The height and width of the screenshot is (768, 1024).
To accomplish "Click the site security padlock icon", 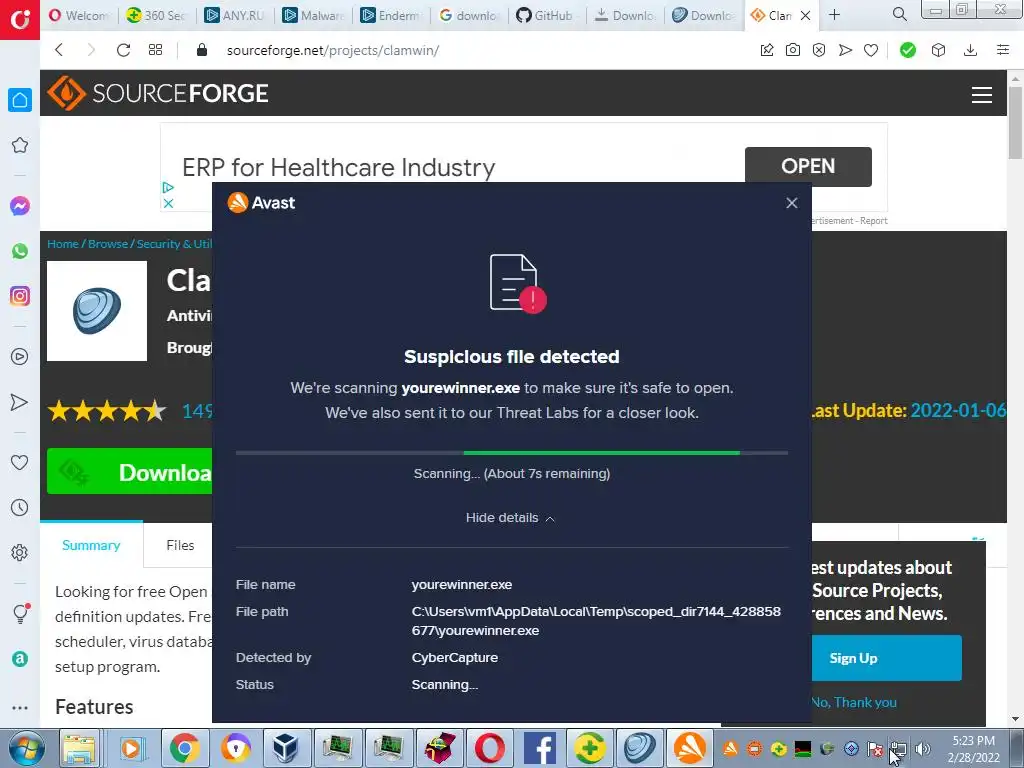I will click(x=202, y=50).
